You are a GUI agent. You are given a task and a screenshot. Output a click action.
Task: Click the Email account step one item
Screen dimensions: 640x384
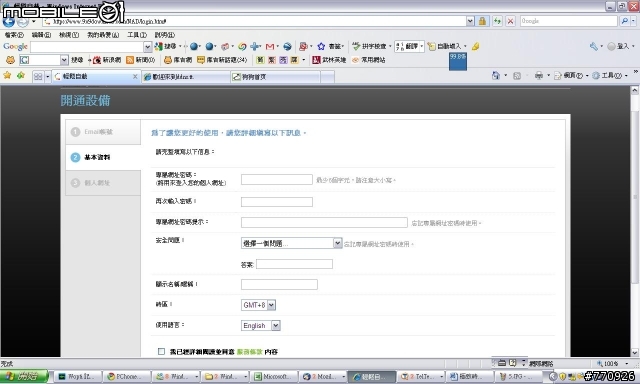(103, 132)
